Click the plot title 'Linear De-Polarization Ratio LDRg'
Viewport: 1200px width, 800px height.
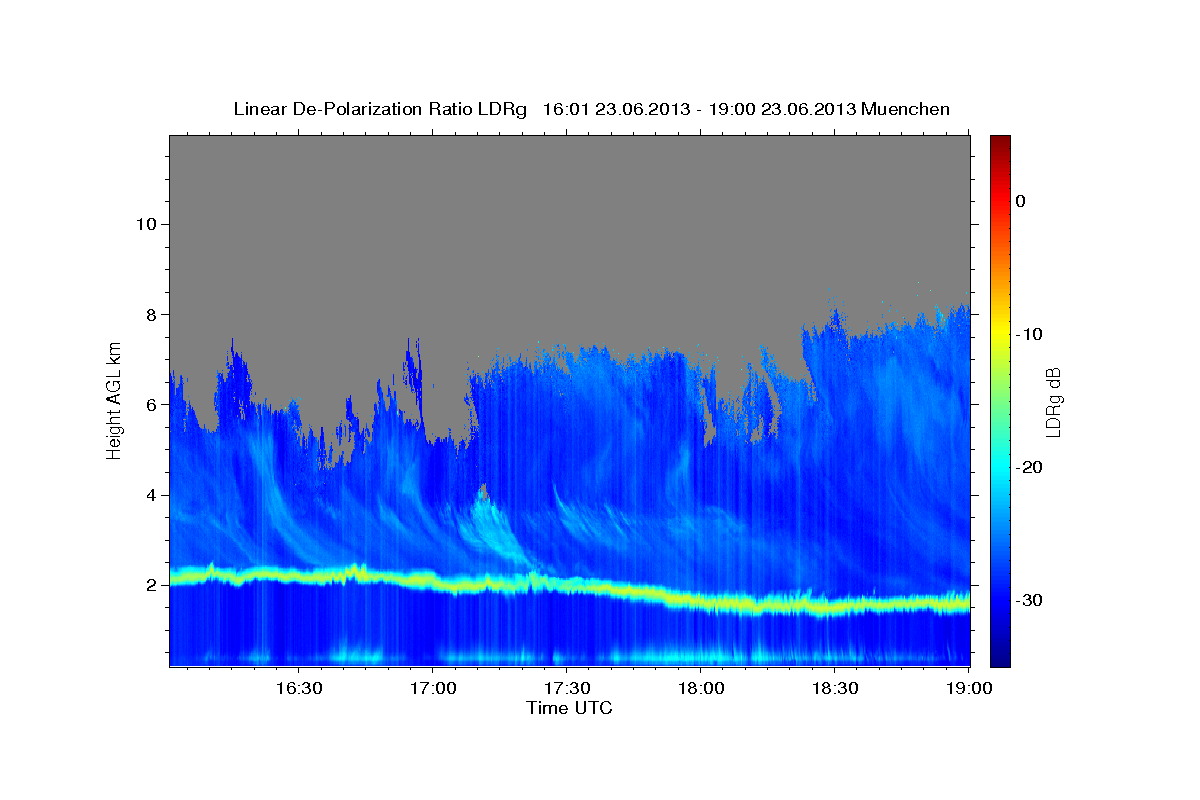pos(379,109)
